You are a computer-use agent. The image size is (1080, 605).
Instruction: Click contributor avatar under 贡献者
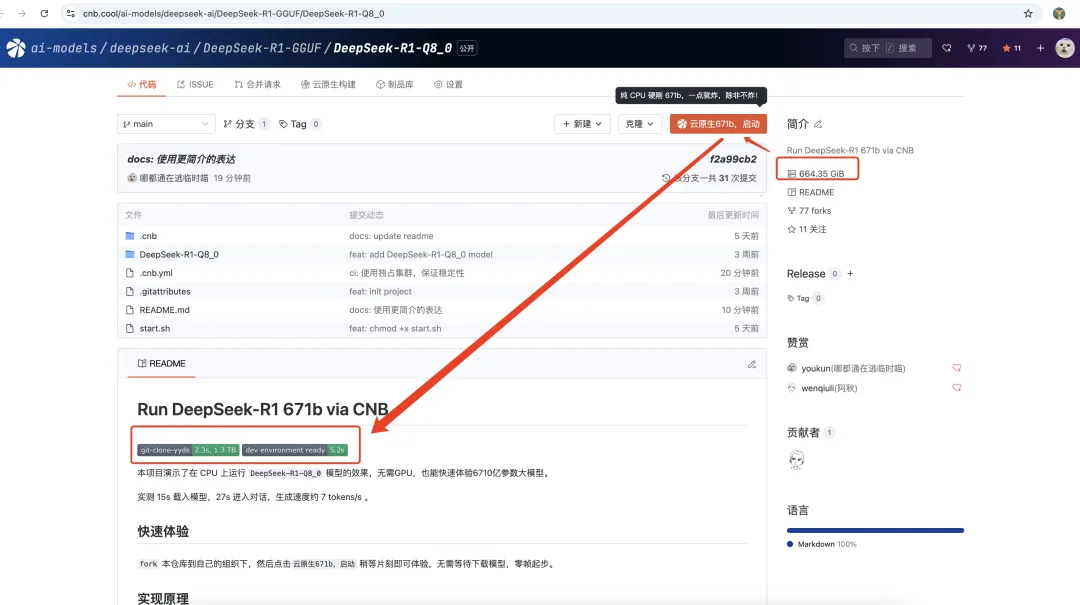click(x=796, y=459)
